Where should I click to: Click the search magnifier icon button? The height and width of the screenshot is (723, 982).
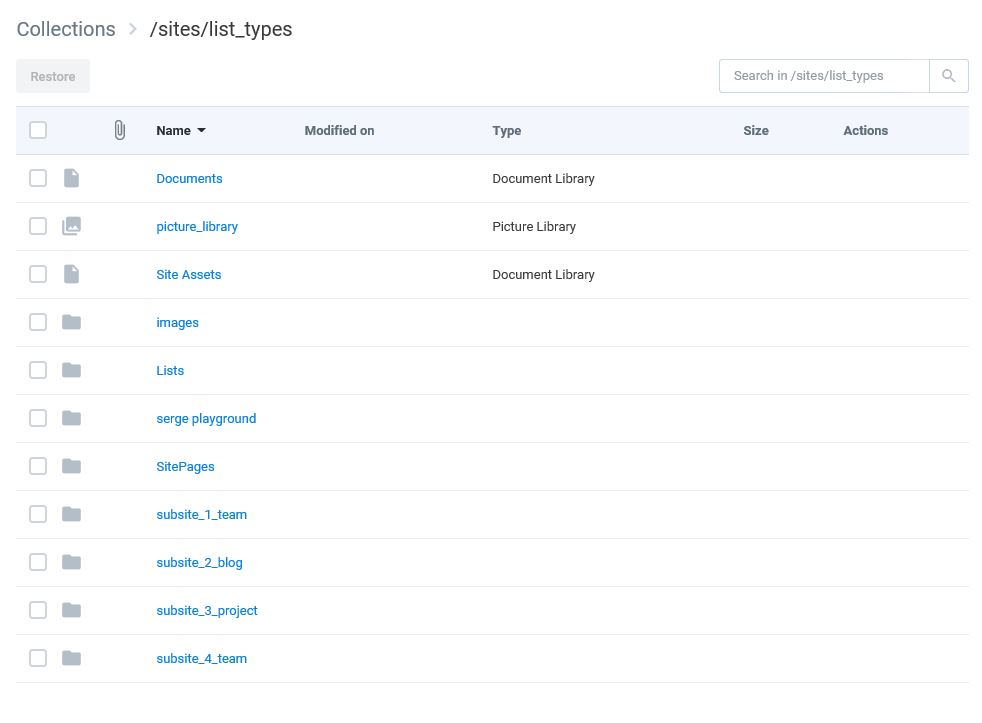click(x=949, y=76)
